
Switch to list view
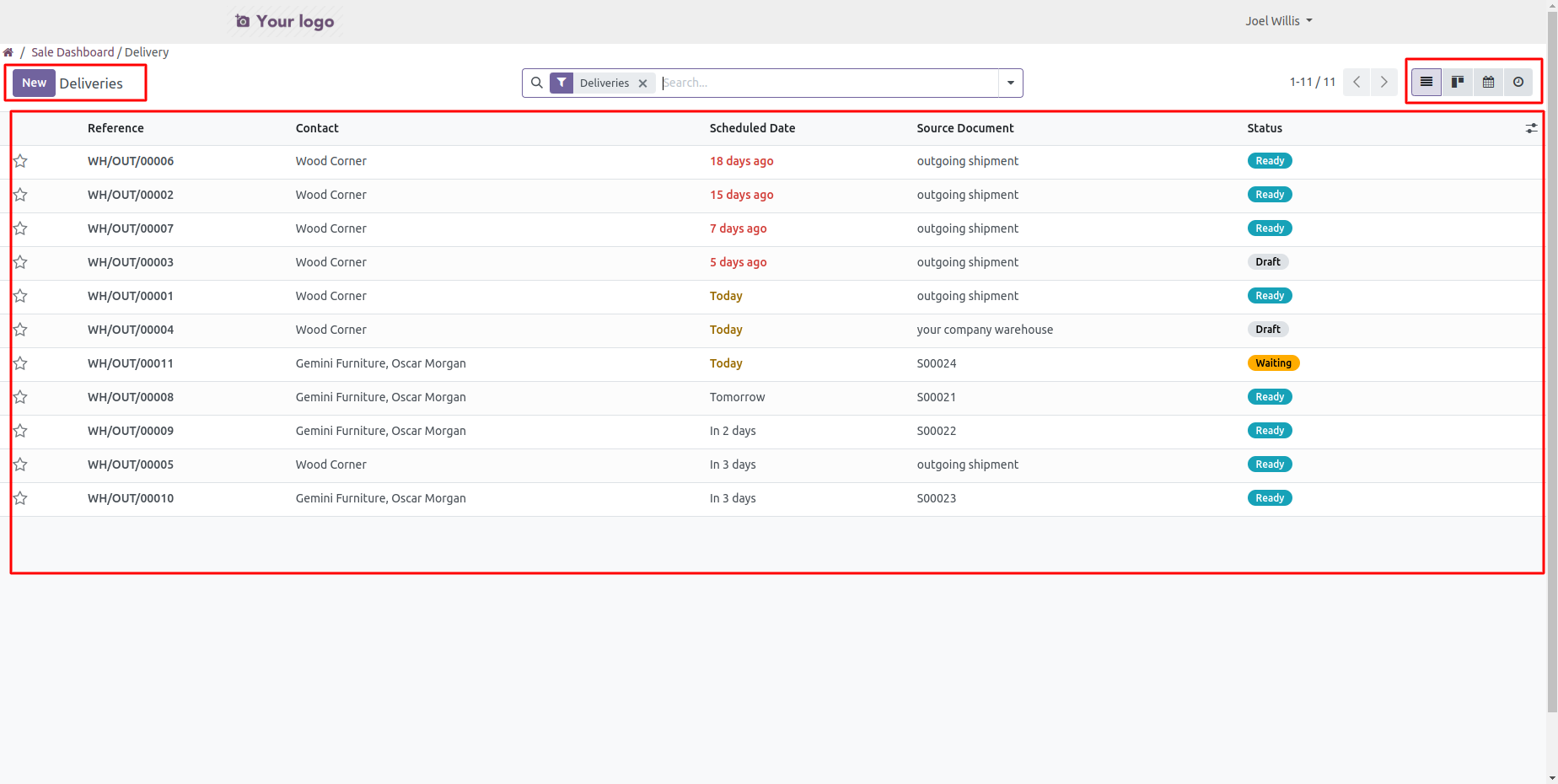[x=1426, y=82]
